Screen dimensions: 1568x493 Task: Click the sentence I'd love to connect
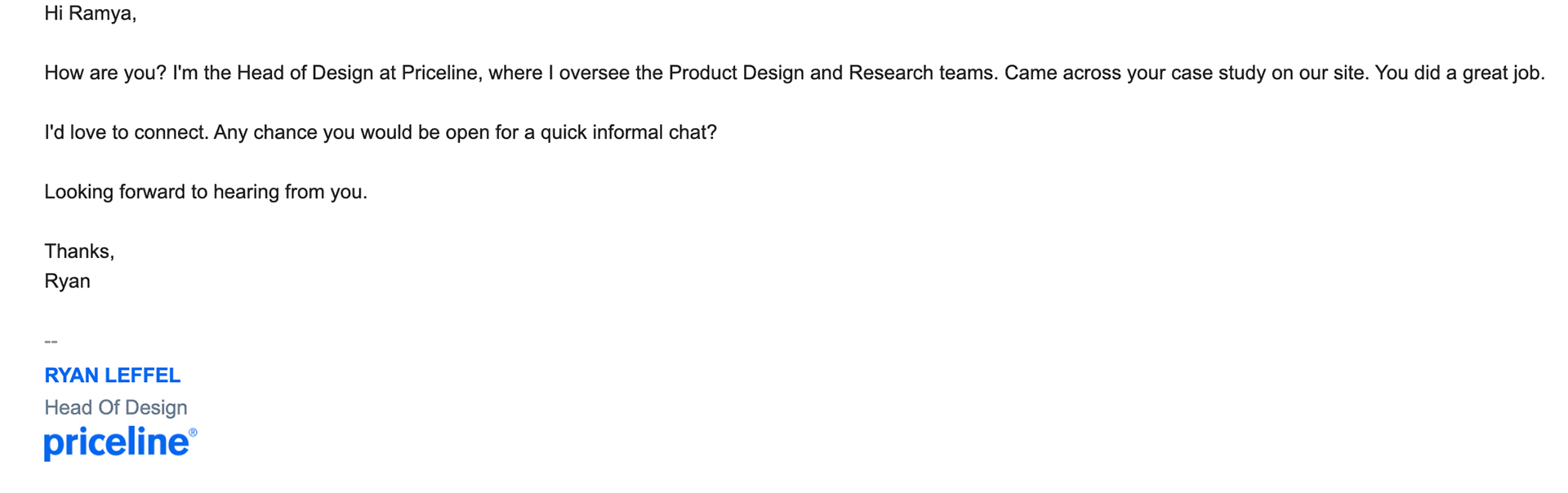pos(126,132)
